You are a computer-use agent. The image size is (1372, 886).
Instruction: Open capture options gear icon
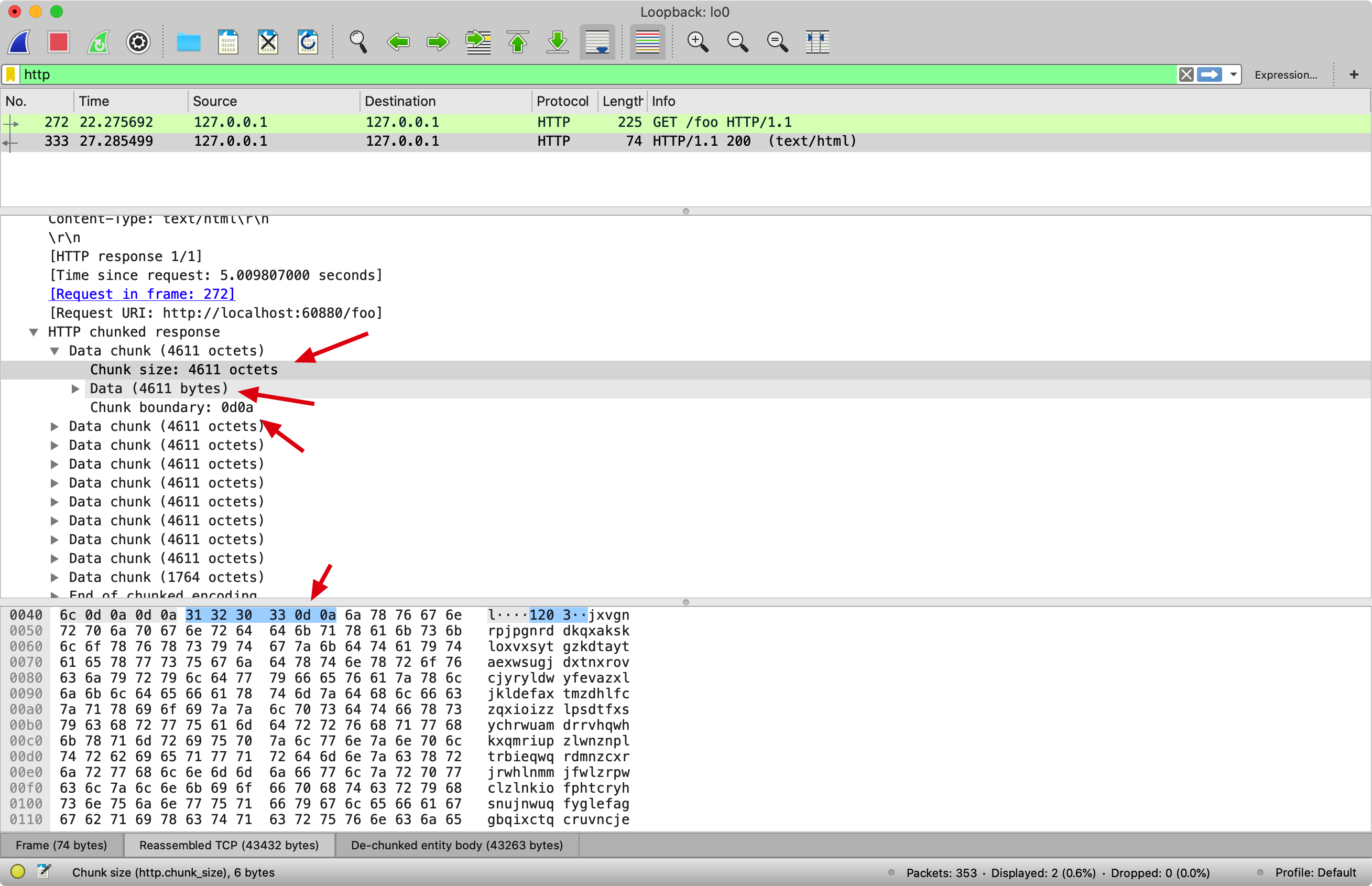(138, 42)
